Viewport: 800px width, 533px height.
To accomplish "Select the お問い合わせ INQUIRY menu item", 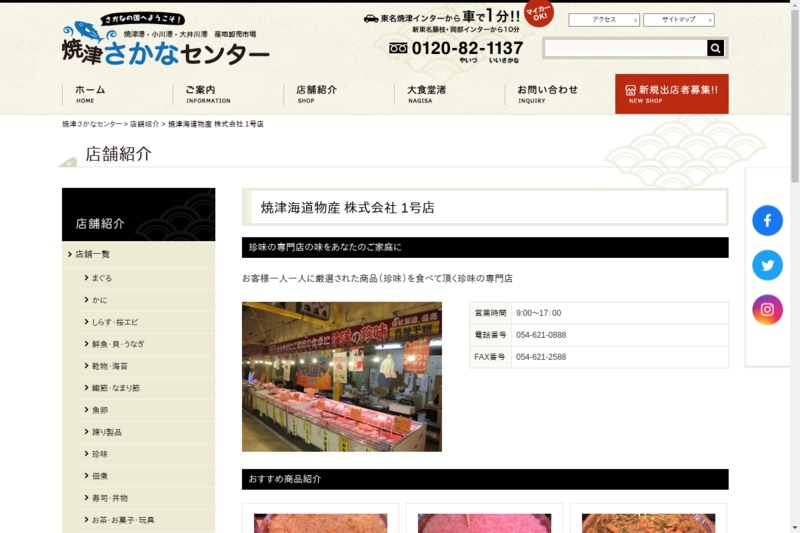I will tap(547, 94).
